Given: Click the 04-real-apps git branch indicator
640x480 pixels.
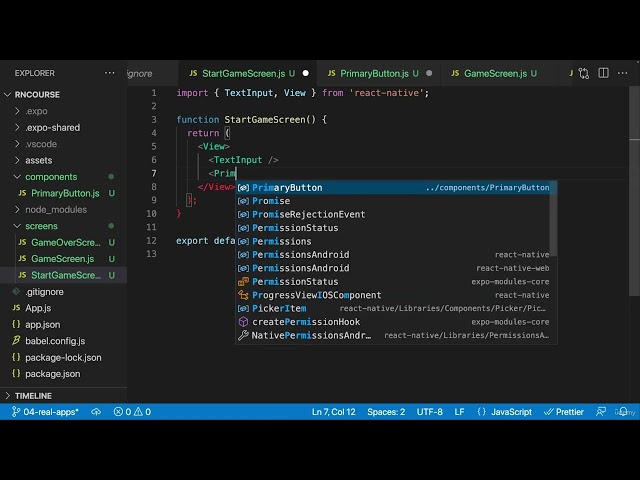Looking at the screenshot, I should point(45,412).
